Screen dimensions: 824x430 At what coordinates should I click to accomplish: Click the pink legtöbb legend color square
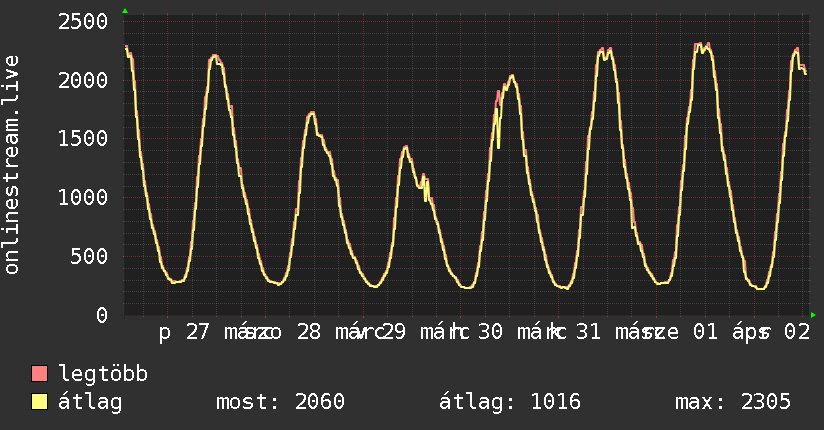pos(40,375)
